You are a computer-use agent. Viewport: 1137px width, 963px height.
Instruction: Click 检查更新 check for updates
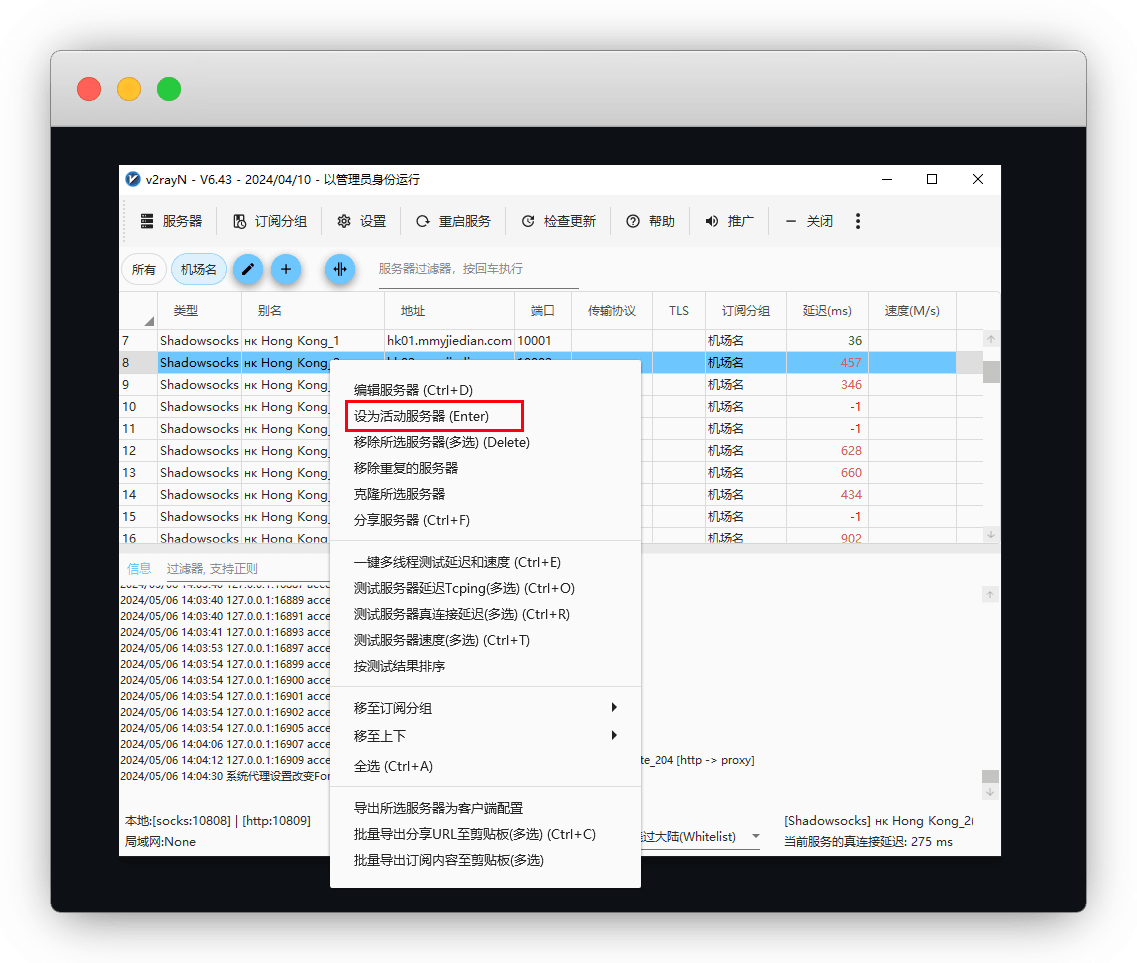(x=558, y=221)
